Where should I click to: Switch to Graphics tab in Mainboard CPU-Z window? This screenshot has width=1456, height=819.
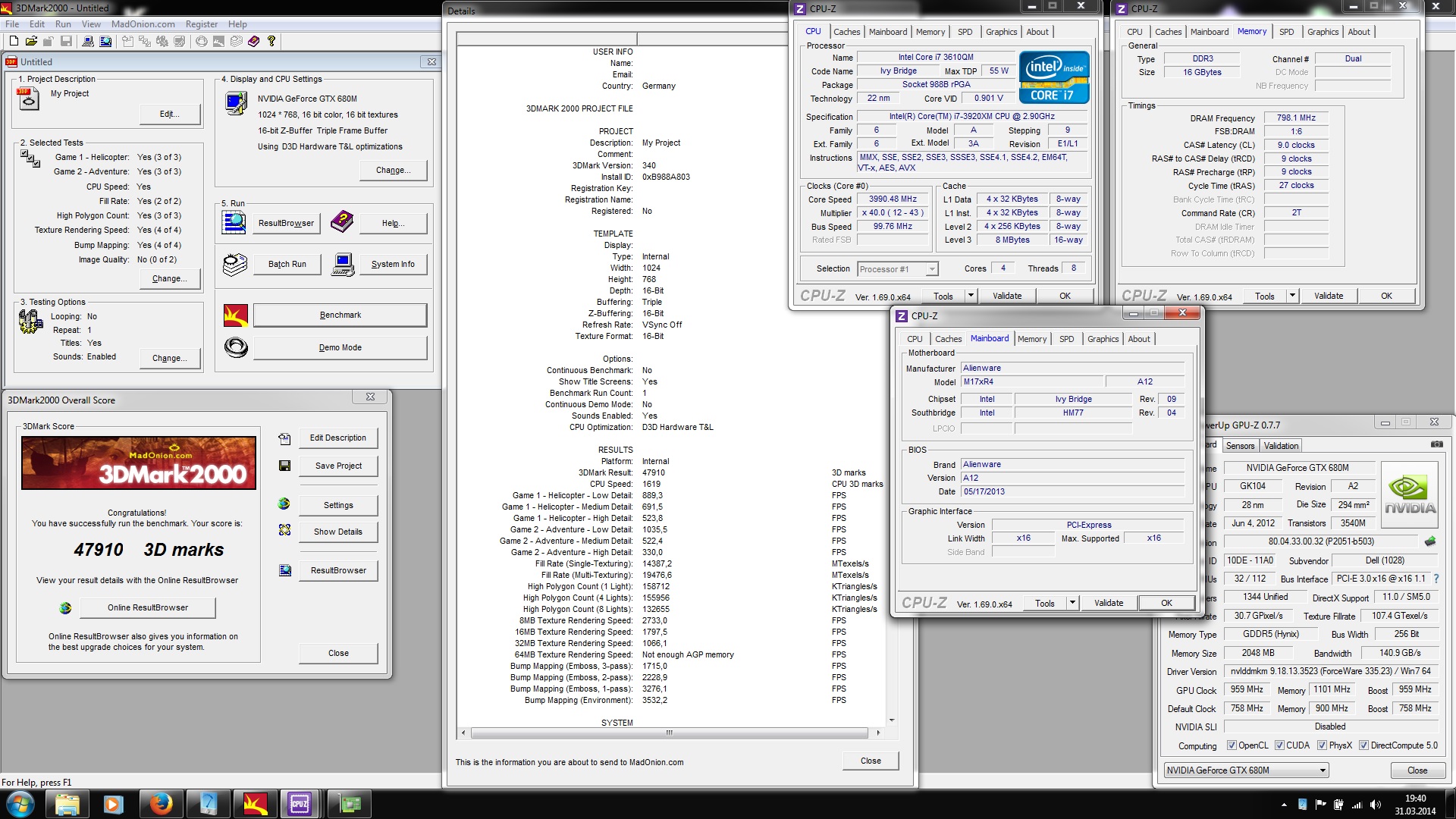[1103, 339]
